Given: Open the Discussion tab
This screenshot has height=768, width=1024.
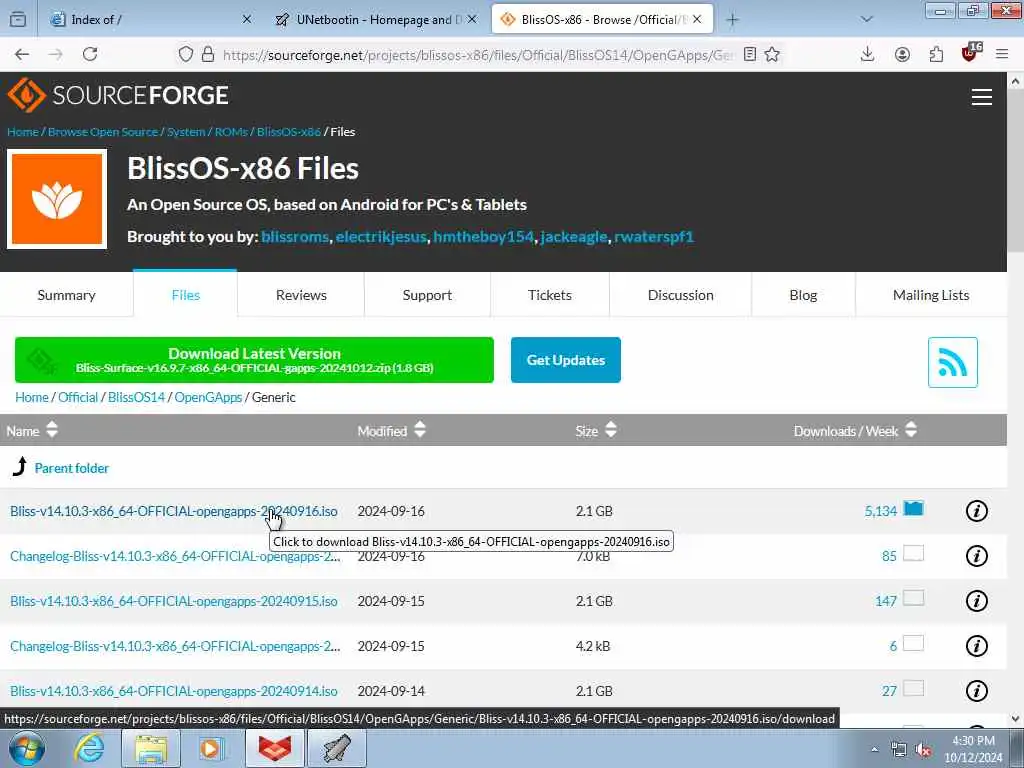Looking at the screenshot, I should [x=680, y=295].
